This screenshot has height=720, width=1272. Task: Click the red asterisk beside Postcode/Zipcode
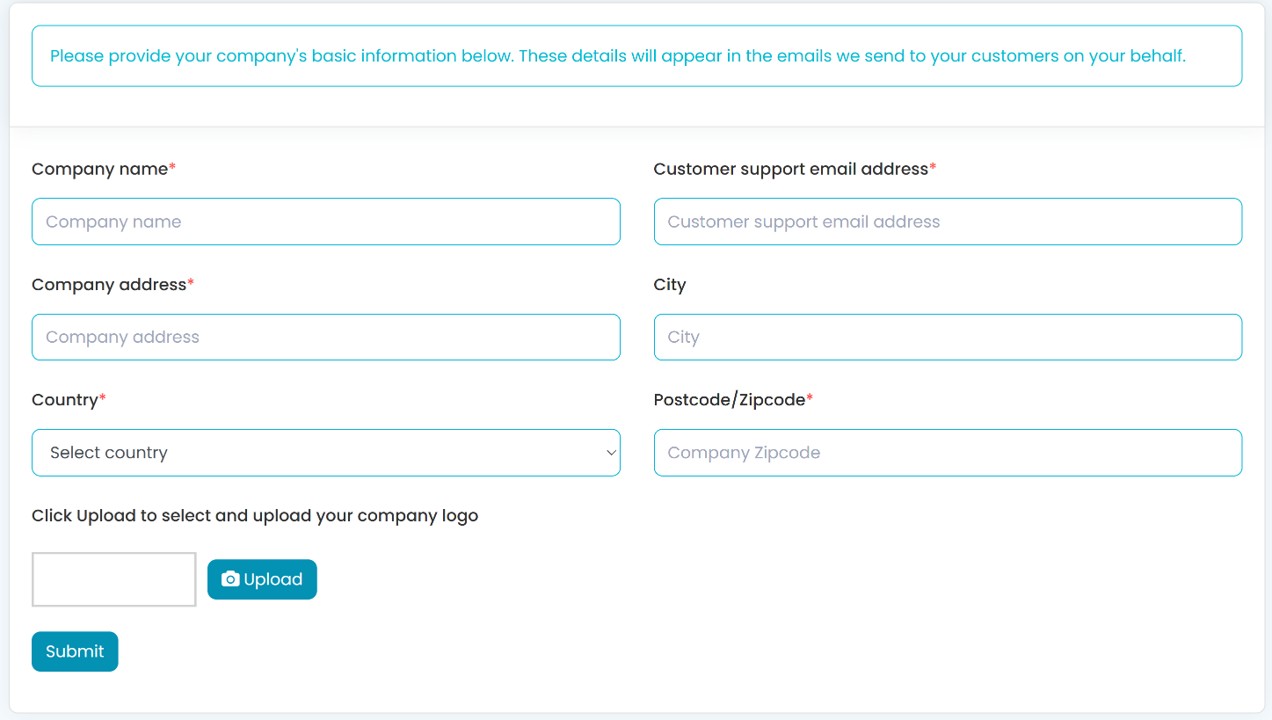810,399
